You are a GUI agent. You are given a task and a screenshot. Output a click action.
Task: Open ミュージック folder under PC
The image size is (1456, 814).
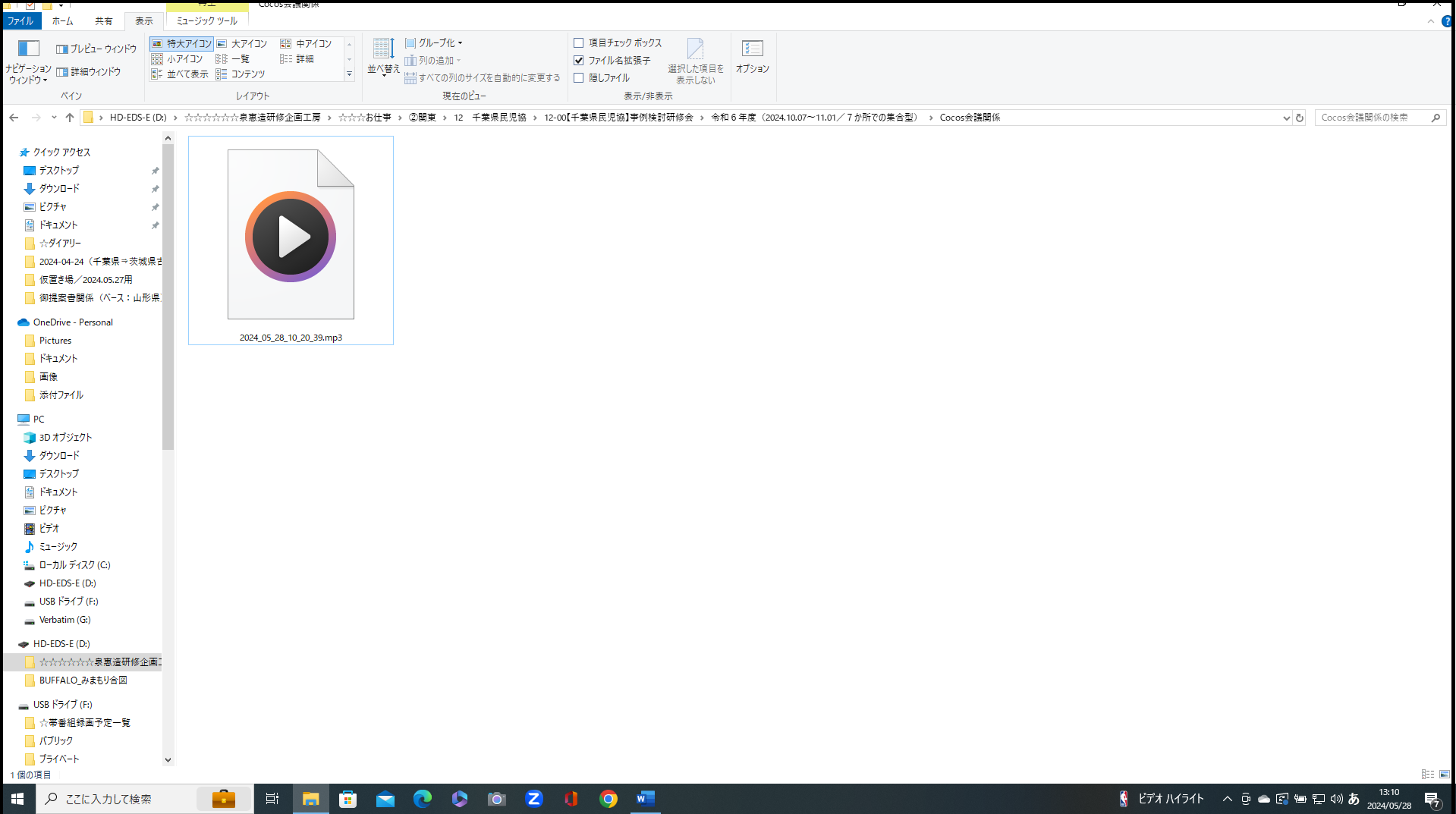point(58,547)
